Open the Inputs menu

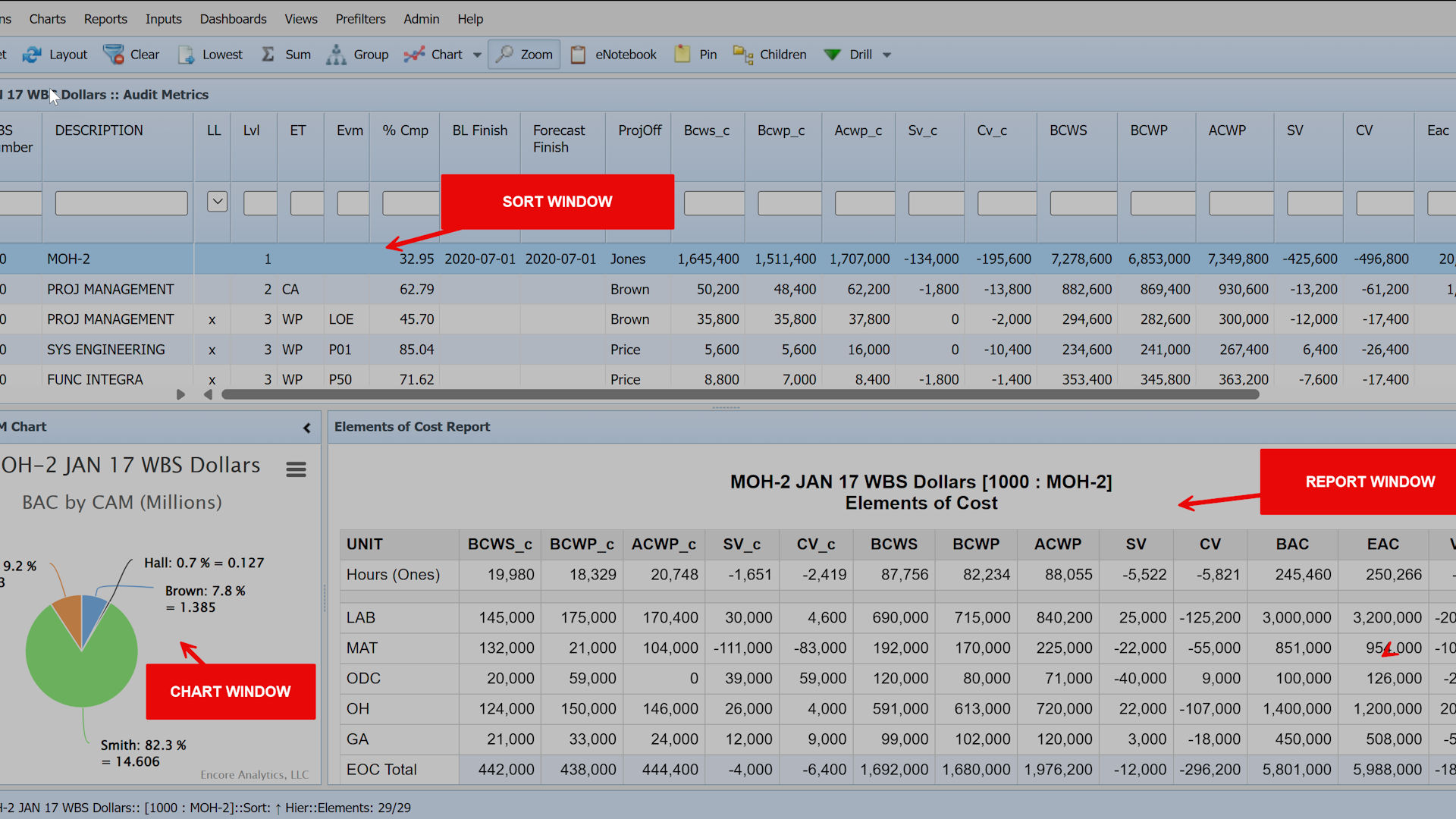coord(164,19)
